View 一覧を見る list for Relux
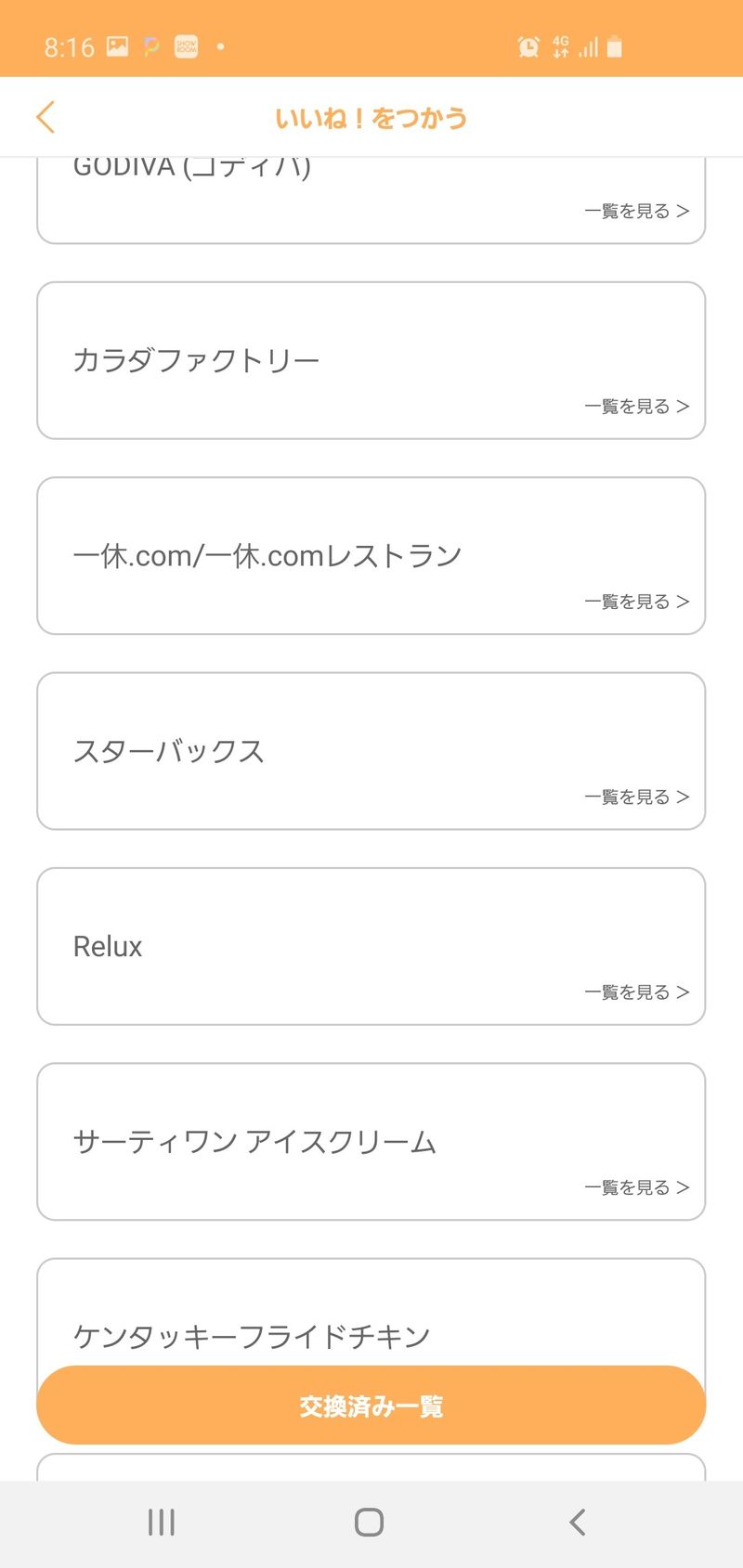The height and width of the screenshot is (1568, 743). [636, 992]
